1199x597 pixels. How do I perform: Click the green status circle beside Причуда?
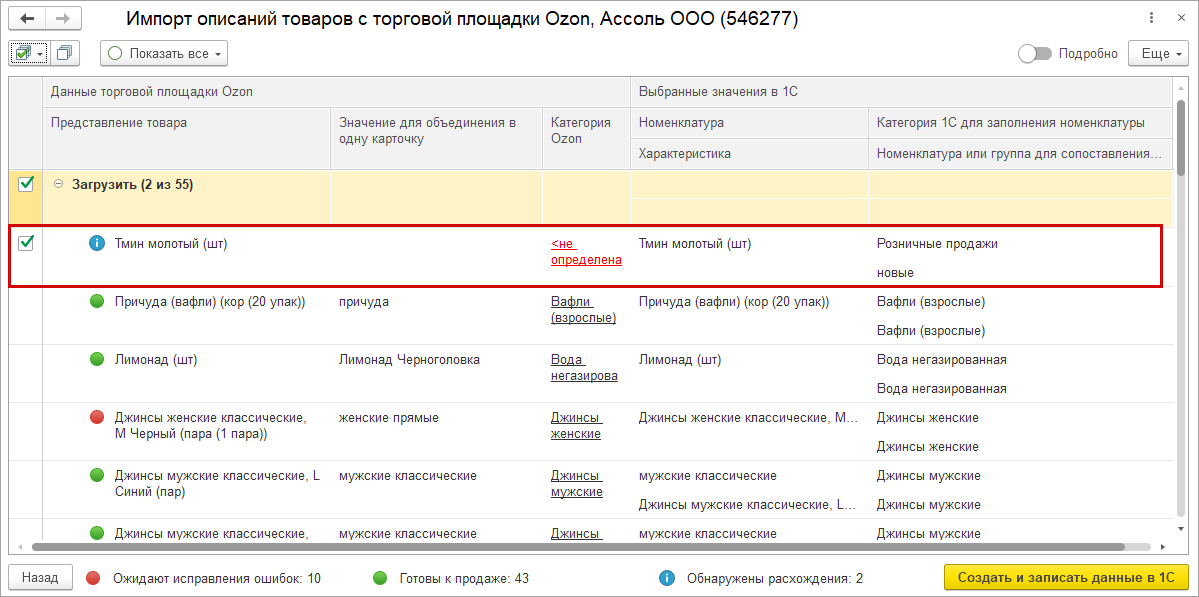click(97, 301)
